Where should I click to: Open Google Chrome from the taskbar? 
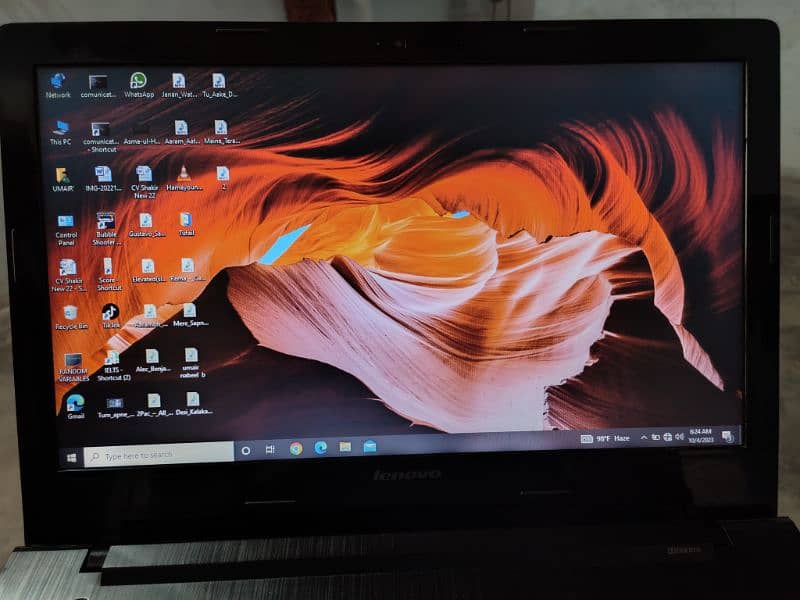pyautogui.click(x=296, y=448)
